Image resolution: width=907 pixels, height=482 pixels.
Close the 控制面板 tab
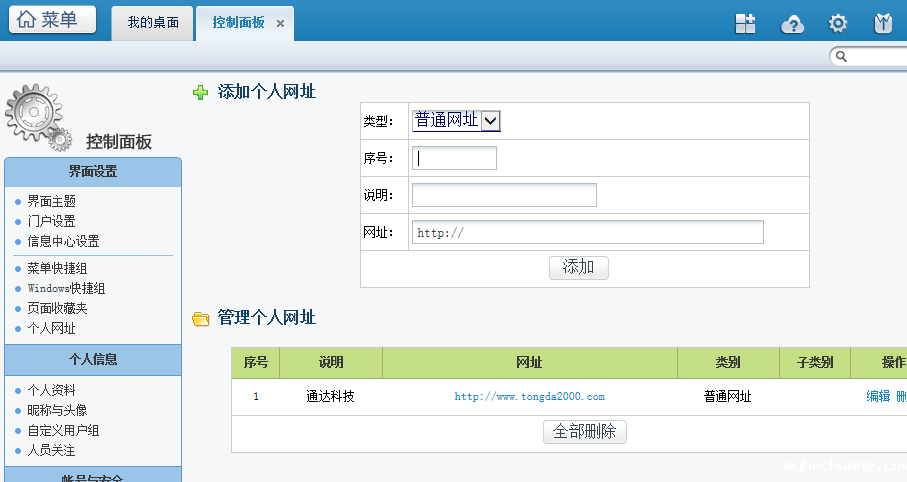pos(280,23)
